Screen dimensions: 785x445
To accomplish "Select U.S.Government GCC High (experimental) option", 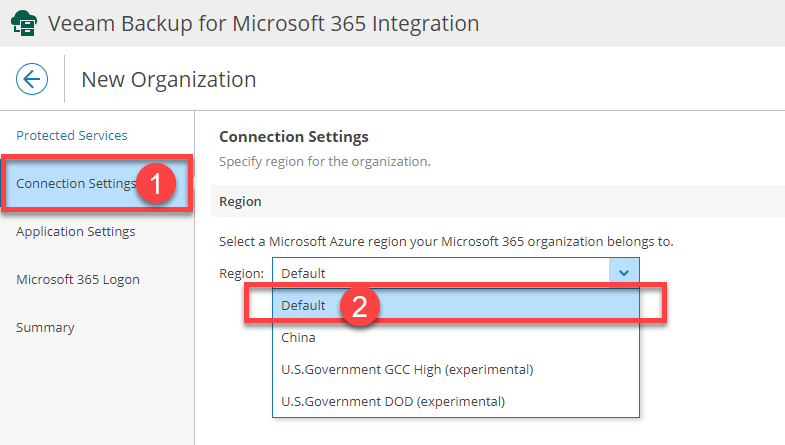I will (x=407, y=370).
